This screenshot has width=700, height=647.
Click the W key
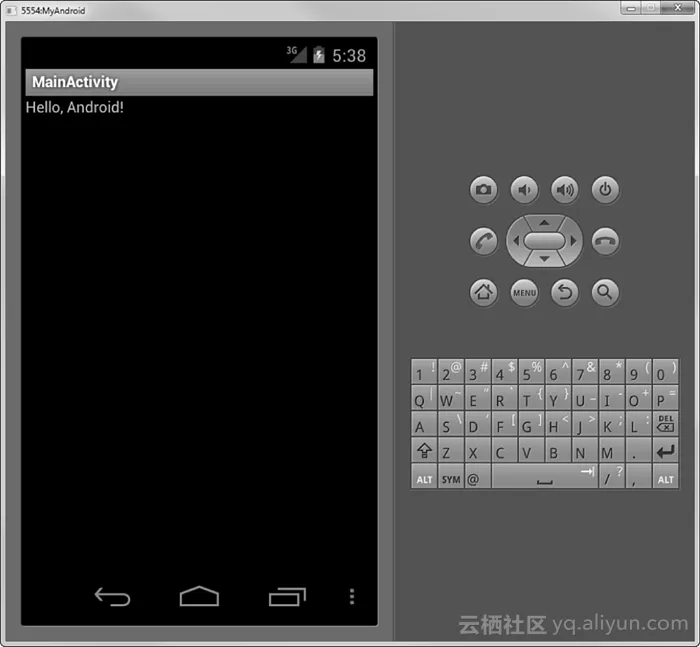pos(451,398)
